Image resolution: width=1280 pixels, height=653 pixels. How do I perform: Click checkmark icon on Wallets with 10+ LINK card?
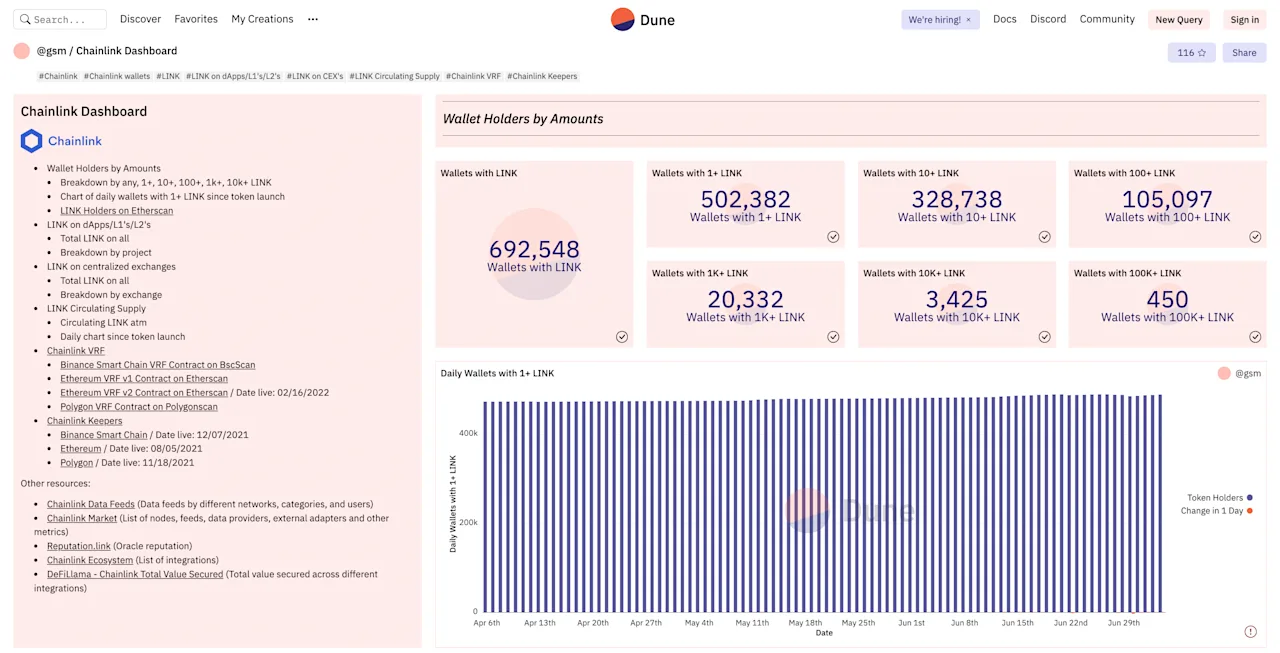click(x=1044, y=237)
